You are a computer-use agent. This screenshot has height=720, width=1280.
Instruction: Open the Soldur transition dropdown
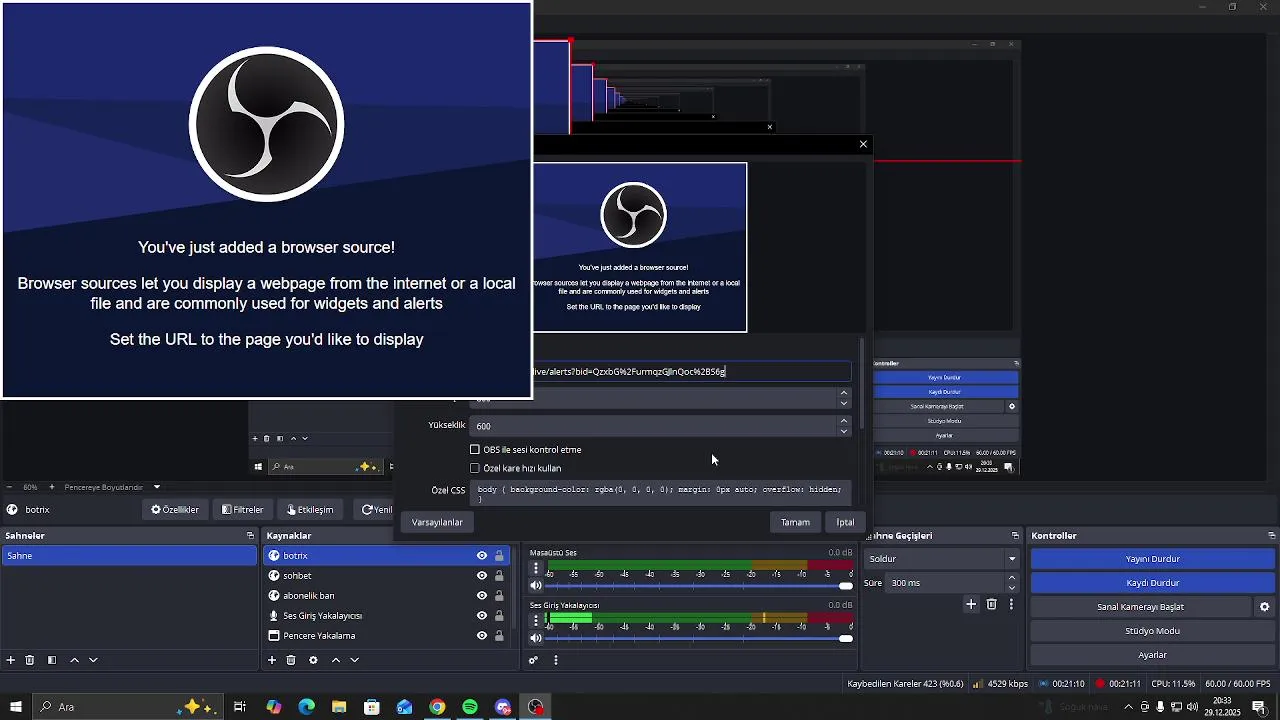[x=942, y=559]
